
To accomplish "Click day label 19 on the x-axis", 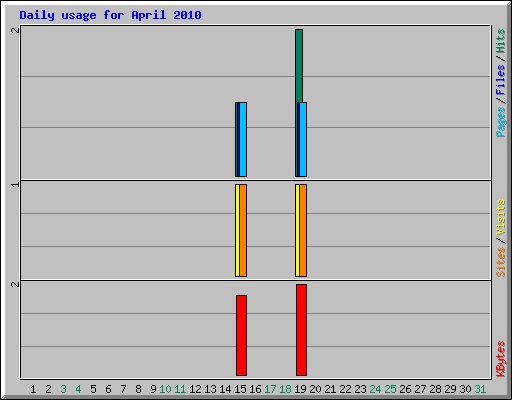I will pos(300,389).
